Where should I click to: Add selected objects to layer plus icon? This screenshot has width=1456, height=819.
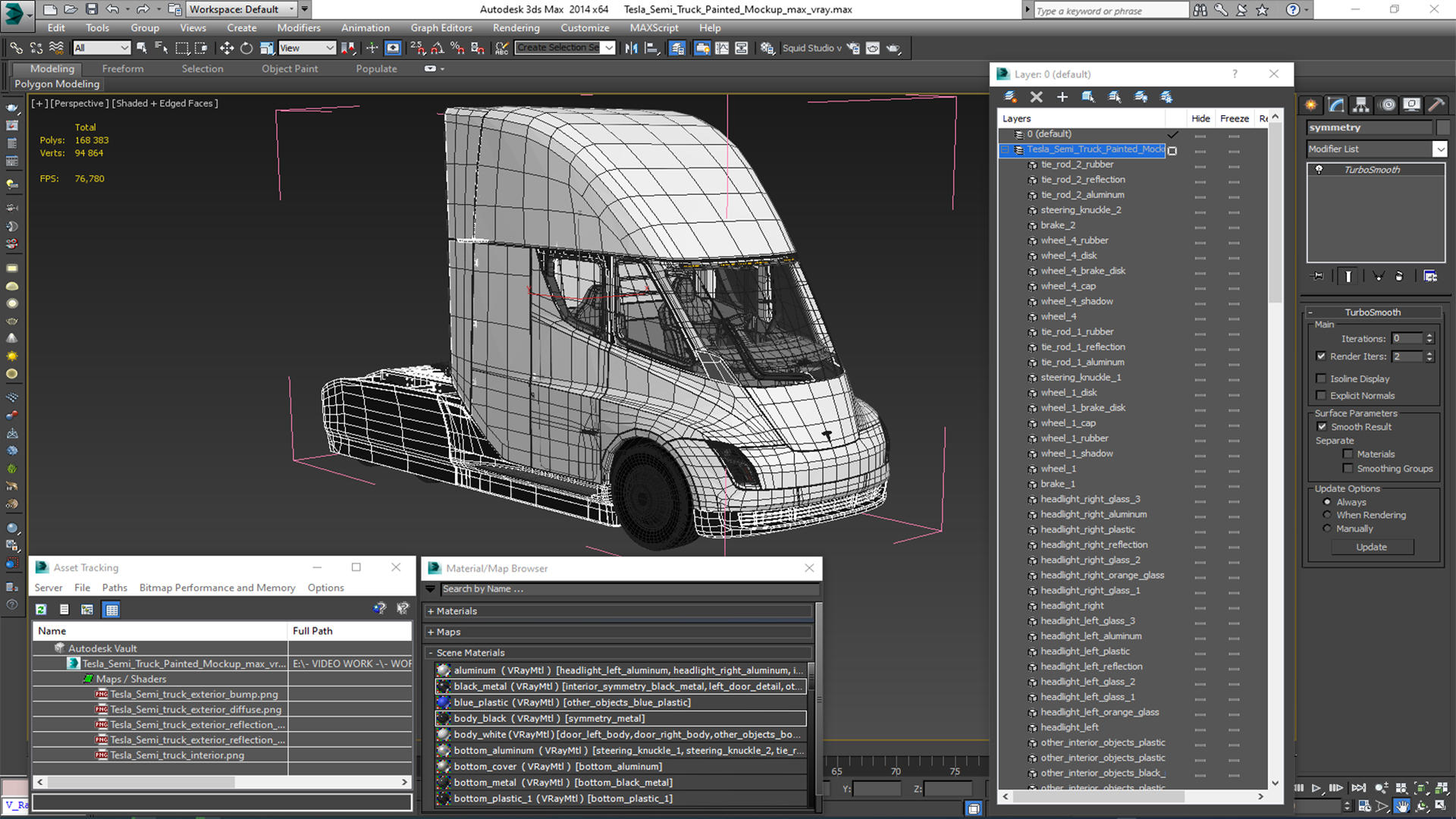[1062, 97]
